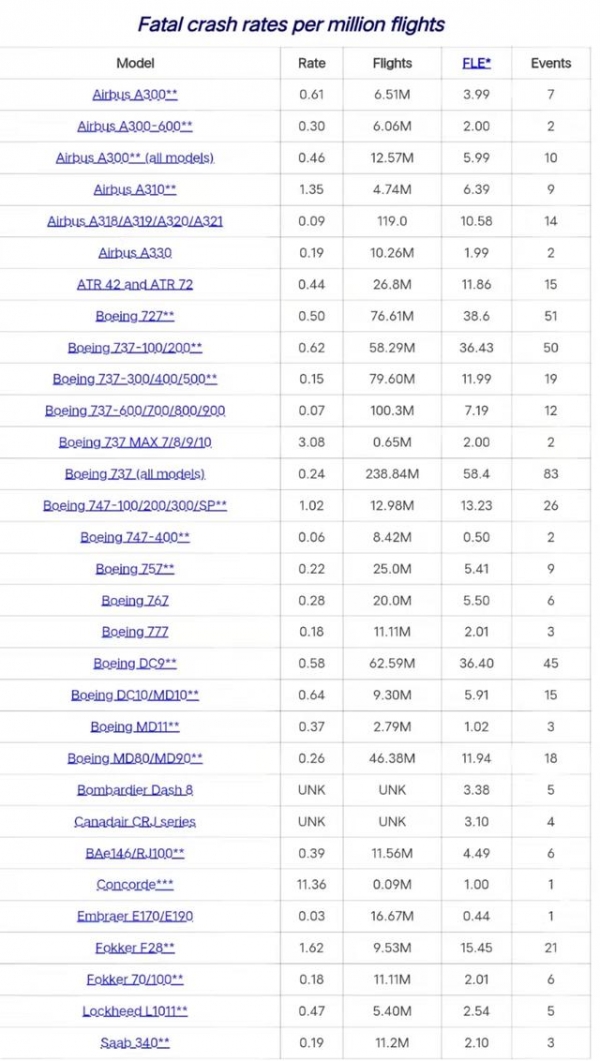Select the 83 events cell
Viewport: 600px width, 1061px height.
point(551,474)
